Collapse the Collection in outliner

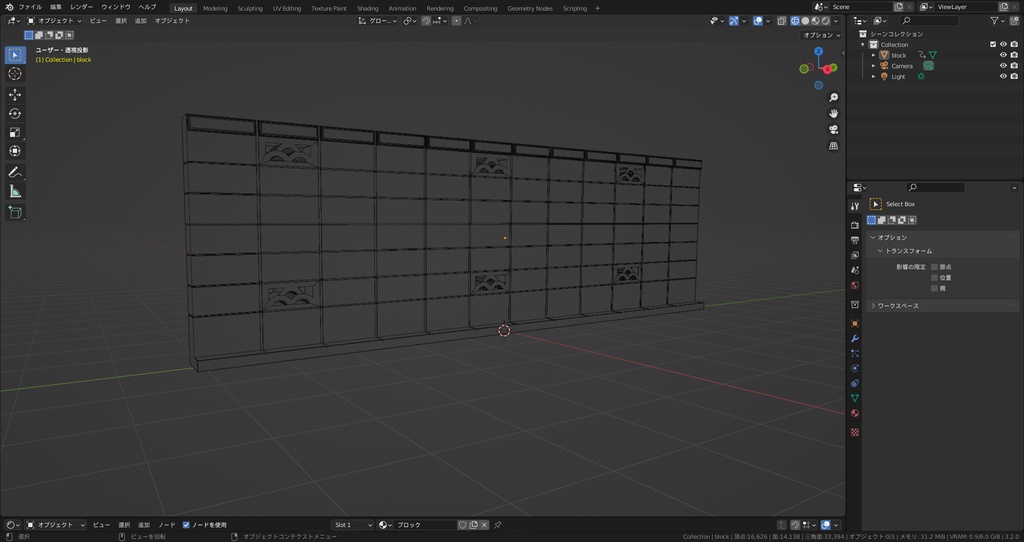pyautogui.click(x=863, y=44)
